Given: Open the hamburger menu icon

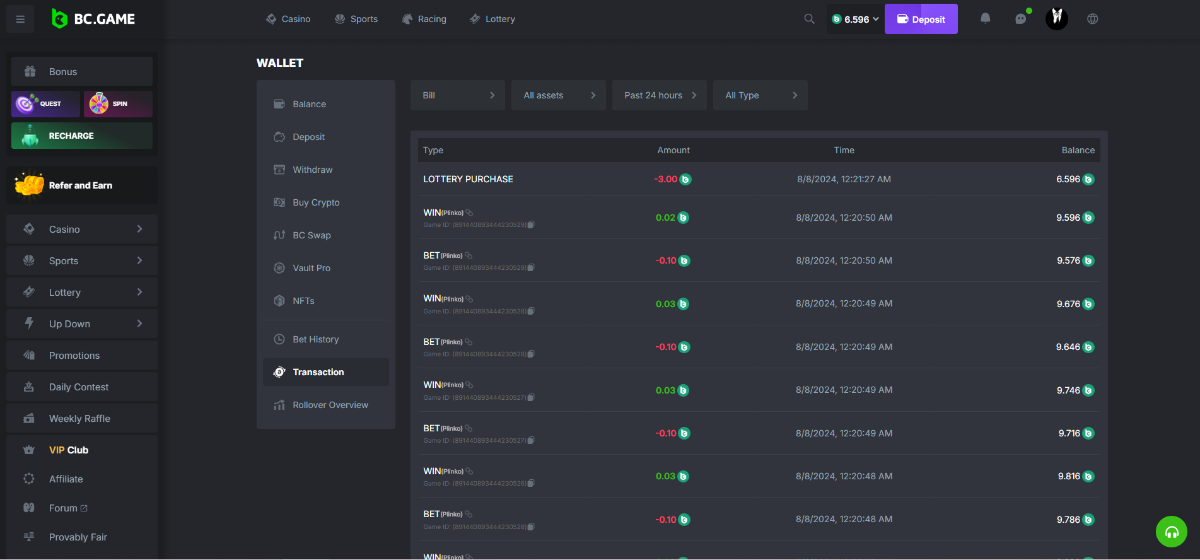Looking at the screenshot, I should (x=20, y=19).
